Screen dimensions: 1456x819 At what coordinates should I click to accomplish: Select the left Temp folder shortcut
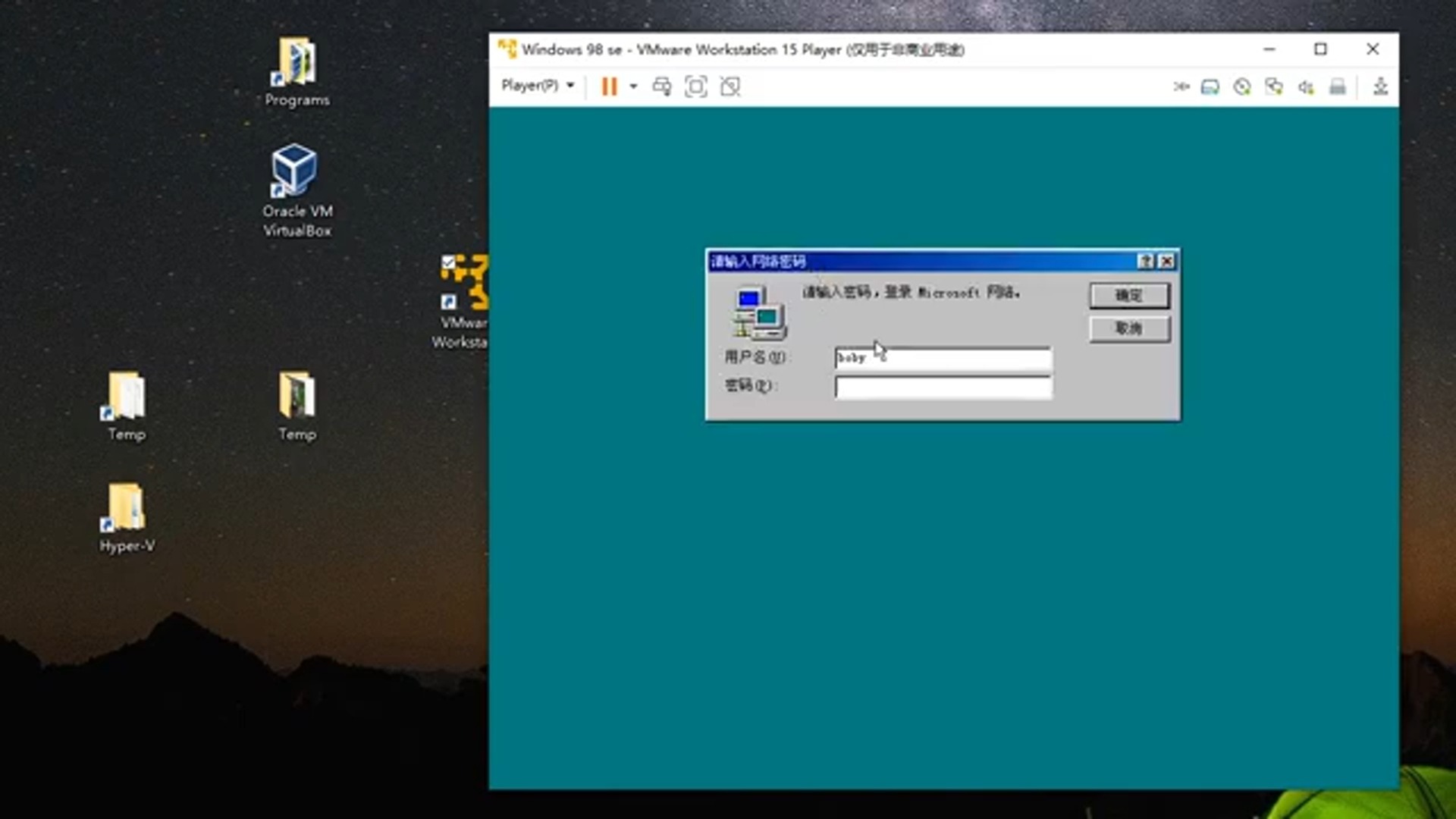126,406
